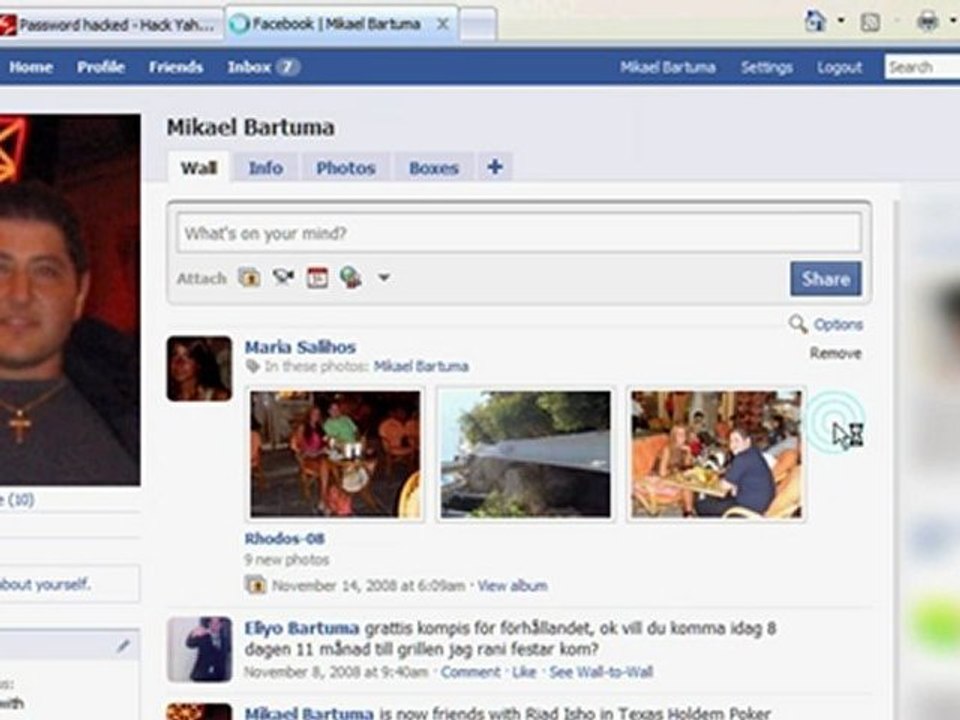Open Maria Salihos profile name link

pyautogui.click(x=300, y=347)
